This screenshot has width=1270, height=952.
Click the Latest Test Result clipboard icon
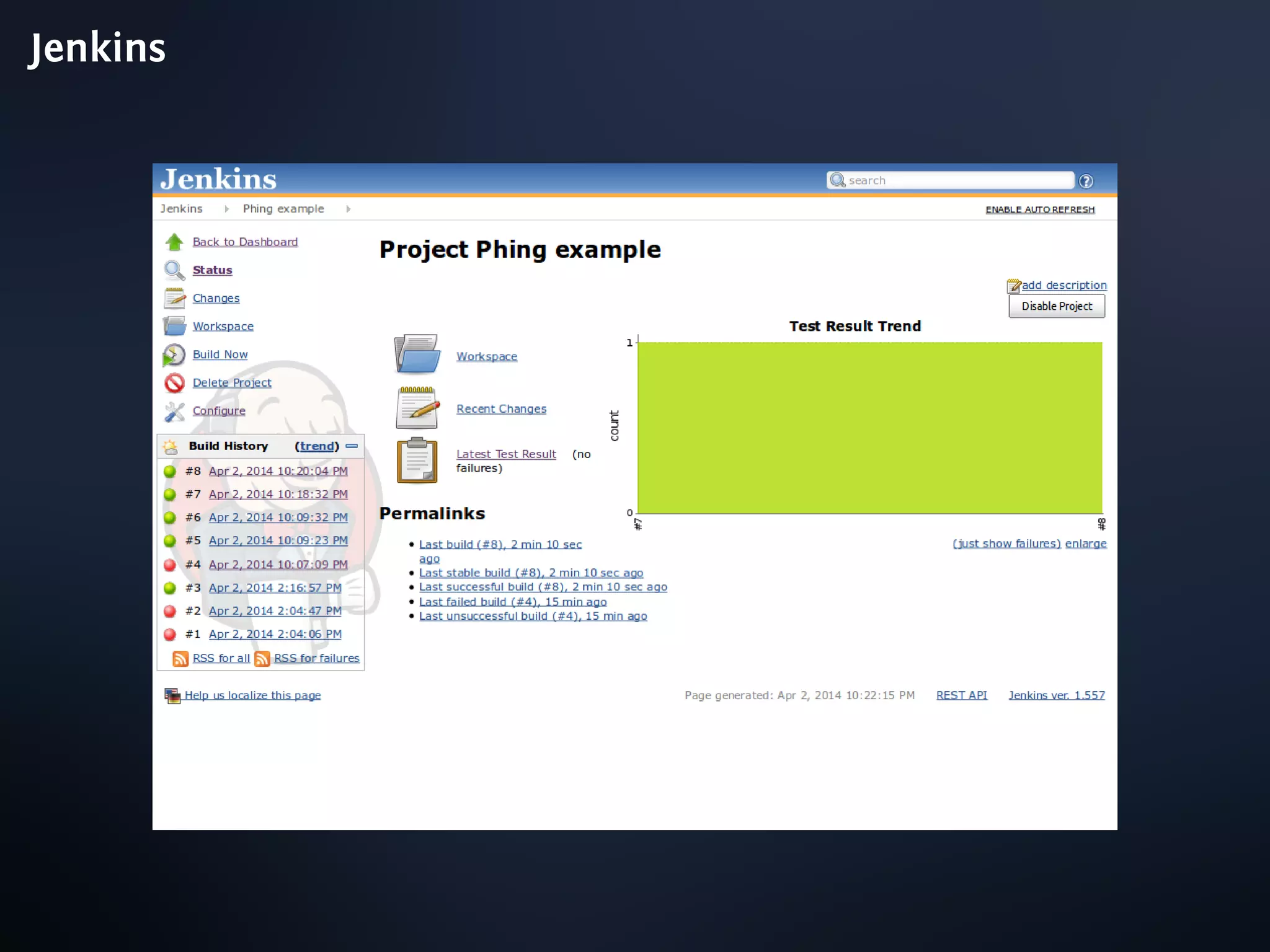[x=417, y=460]
